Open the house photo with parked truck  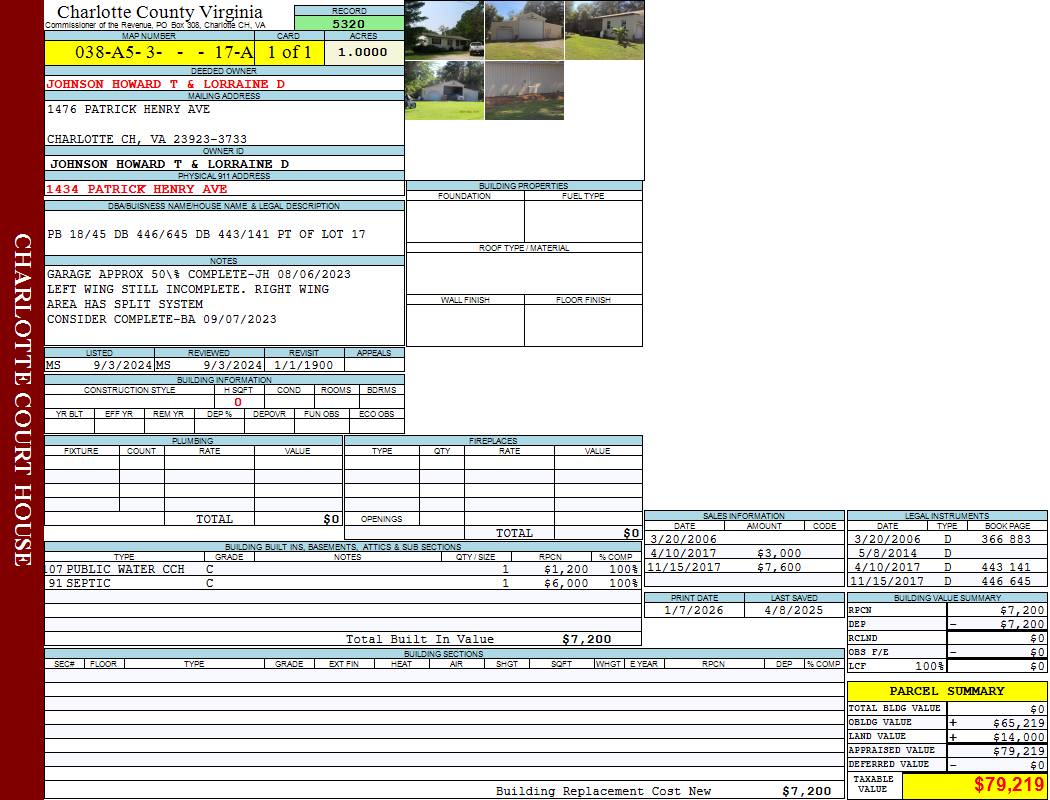pyautogui.click(x=444, y=30)
